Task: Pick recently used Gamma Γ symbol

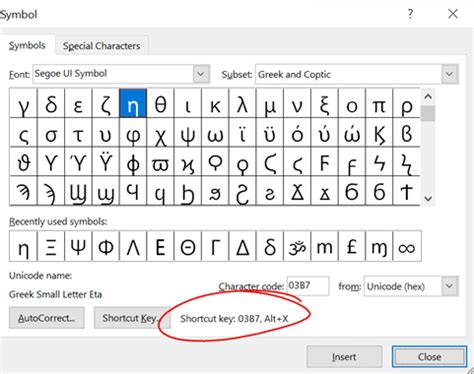Action: pyautogui.click(x=215, y=246)
